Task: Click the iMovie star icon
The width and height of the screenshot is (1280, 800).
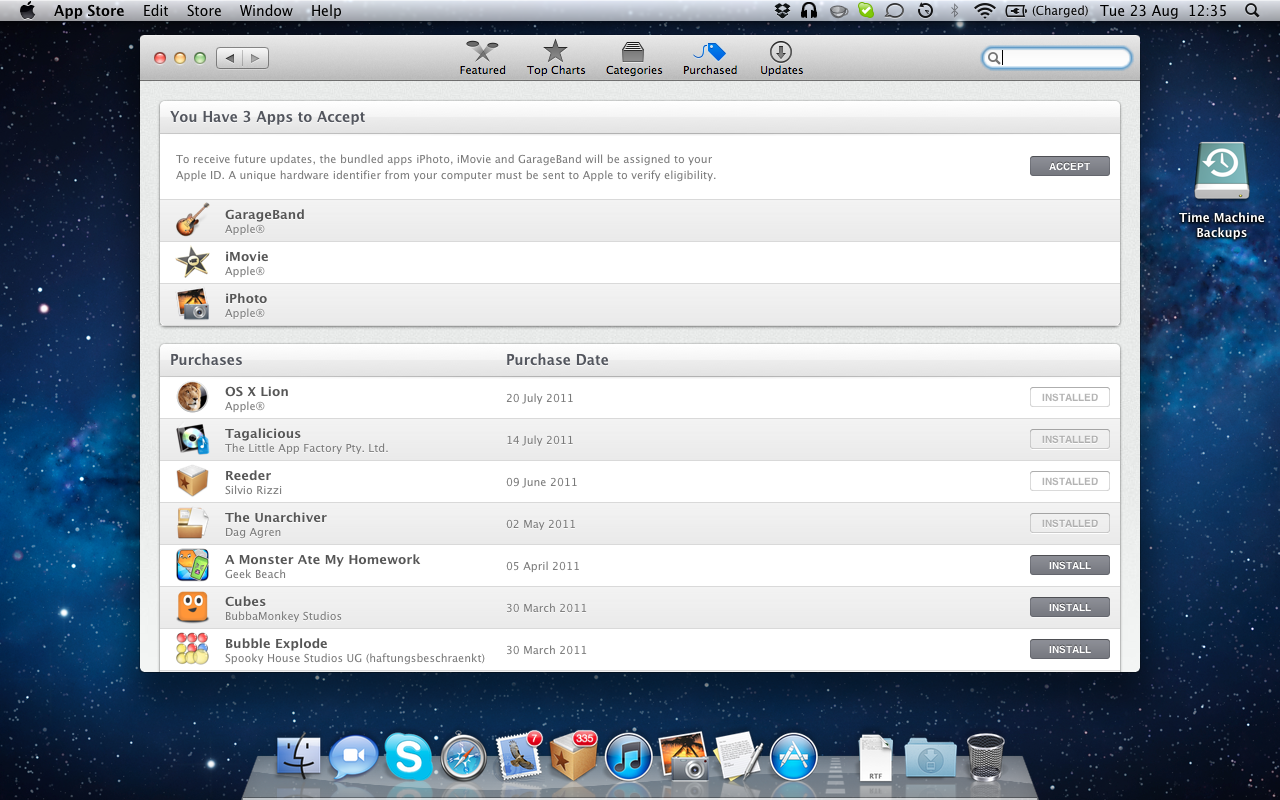Action: click(x=193, y=262)
